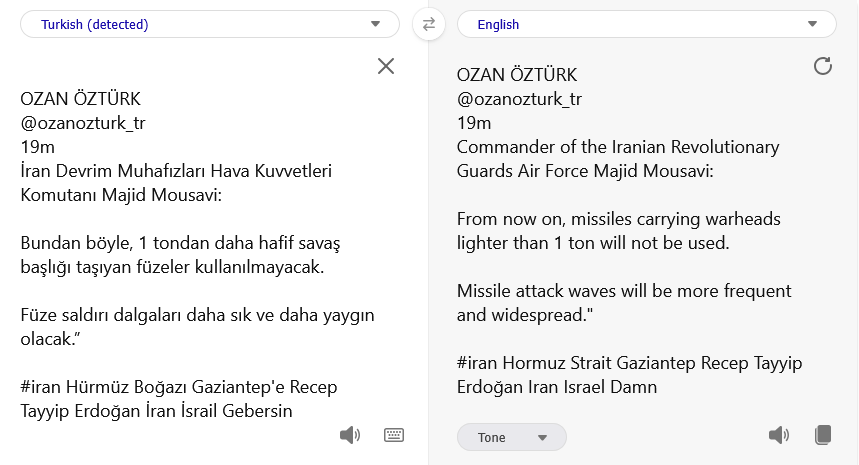Image resolution: width=859 pixels, height=465 pixels.
Task: Click the name OZAN ÖZTÜRK in source text
Action: click(81, 99)
